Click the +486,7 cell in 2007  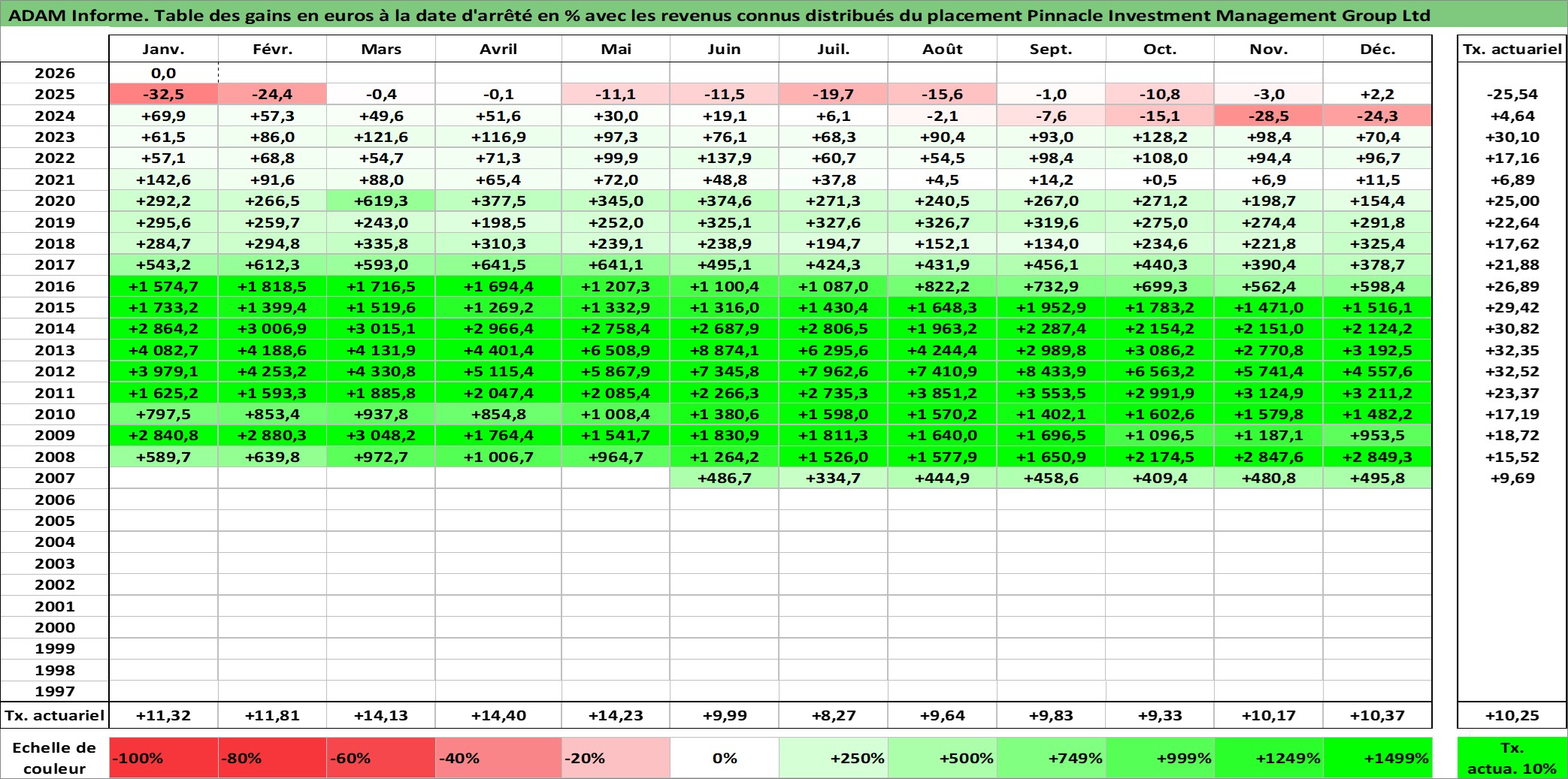tap(724, 478)
